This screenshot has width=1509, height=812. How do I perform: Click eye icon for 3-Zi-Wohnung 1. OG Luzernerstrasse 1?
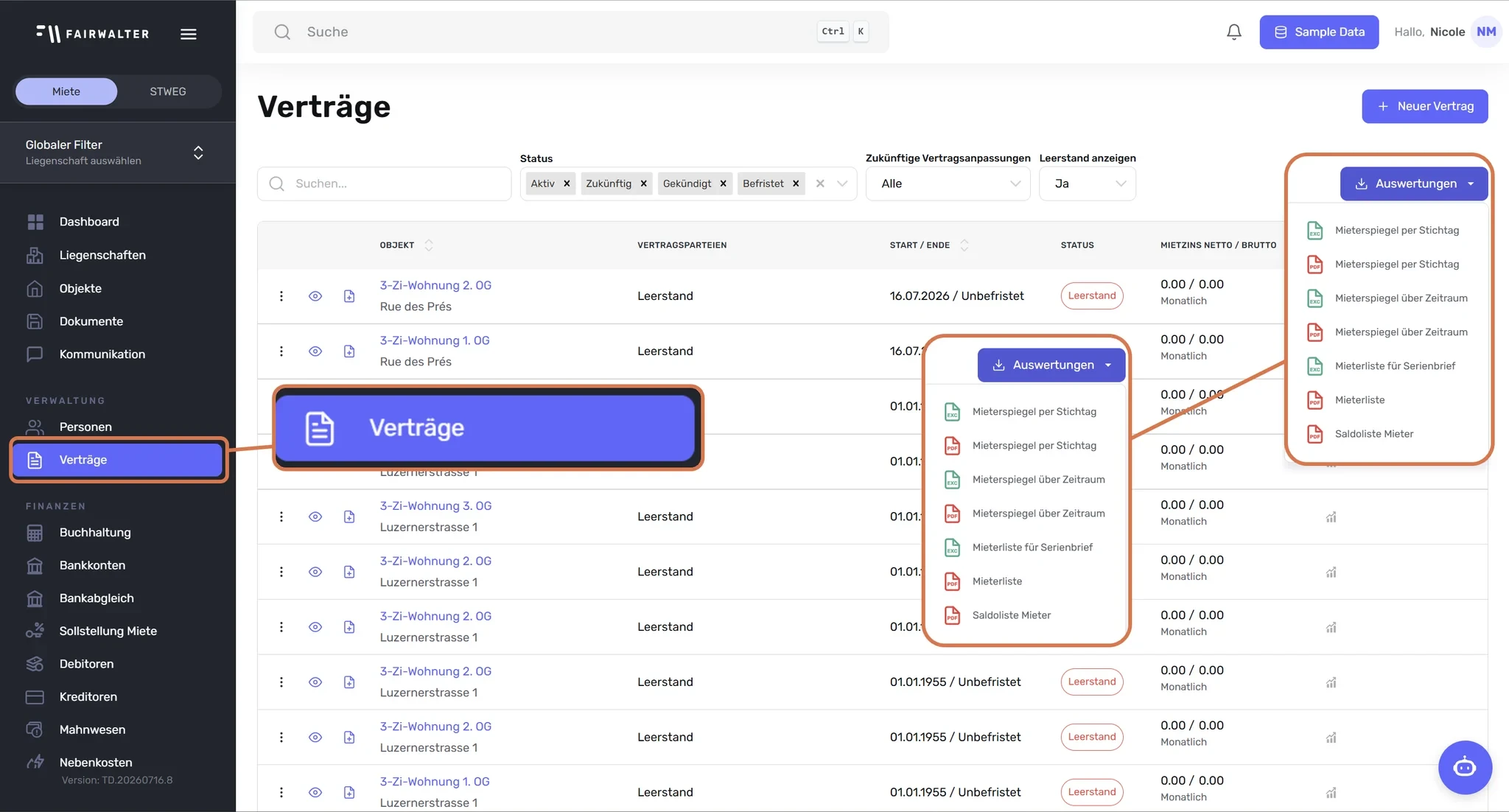[315, 792]
